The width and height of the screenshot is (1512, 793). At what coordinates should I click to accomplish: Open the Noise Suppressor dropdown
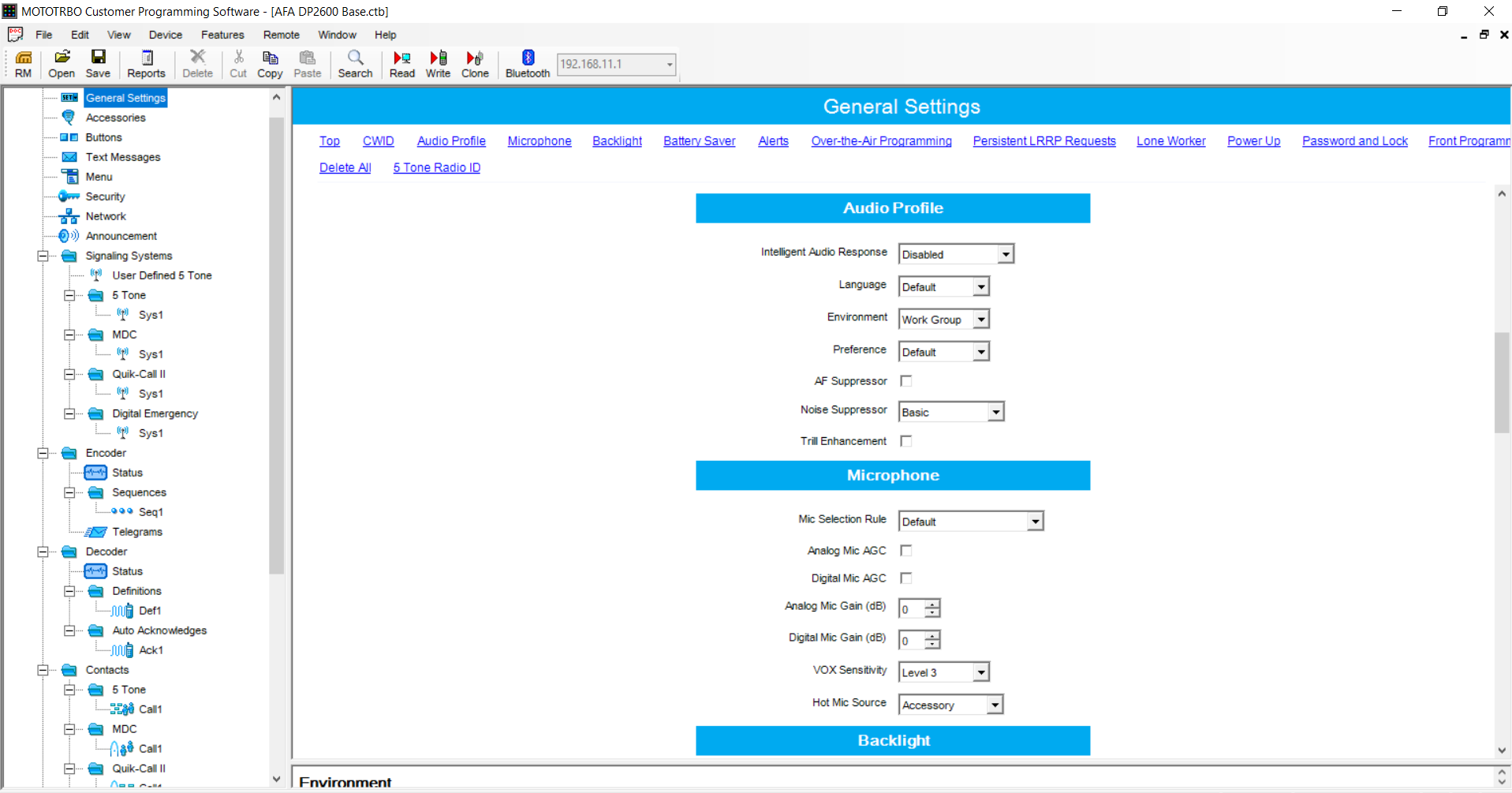pos(995,412)
